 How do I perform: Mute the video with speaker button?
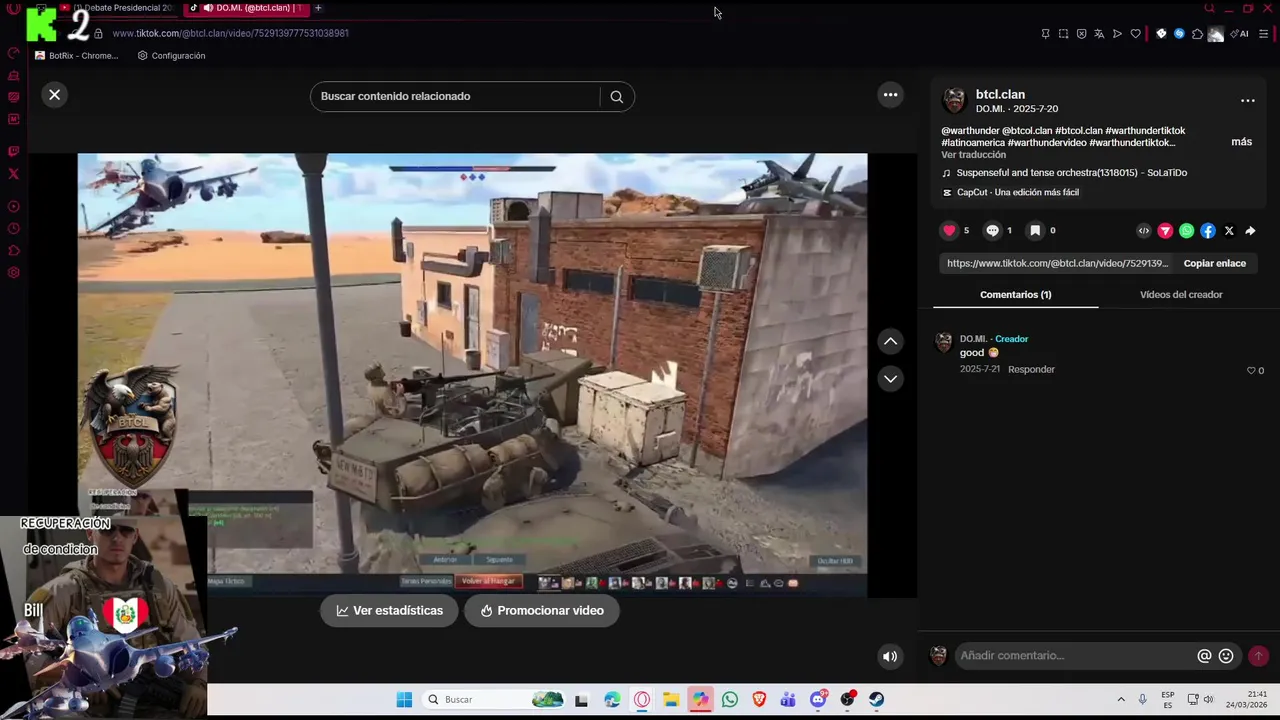(x=889, y=657)
